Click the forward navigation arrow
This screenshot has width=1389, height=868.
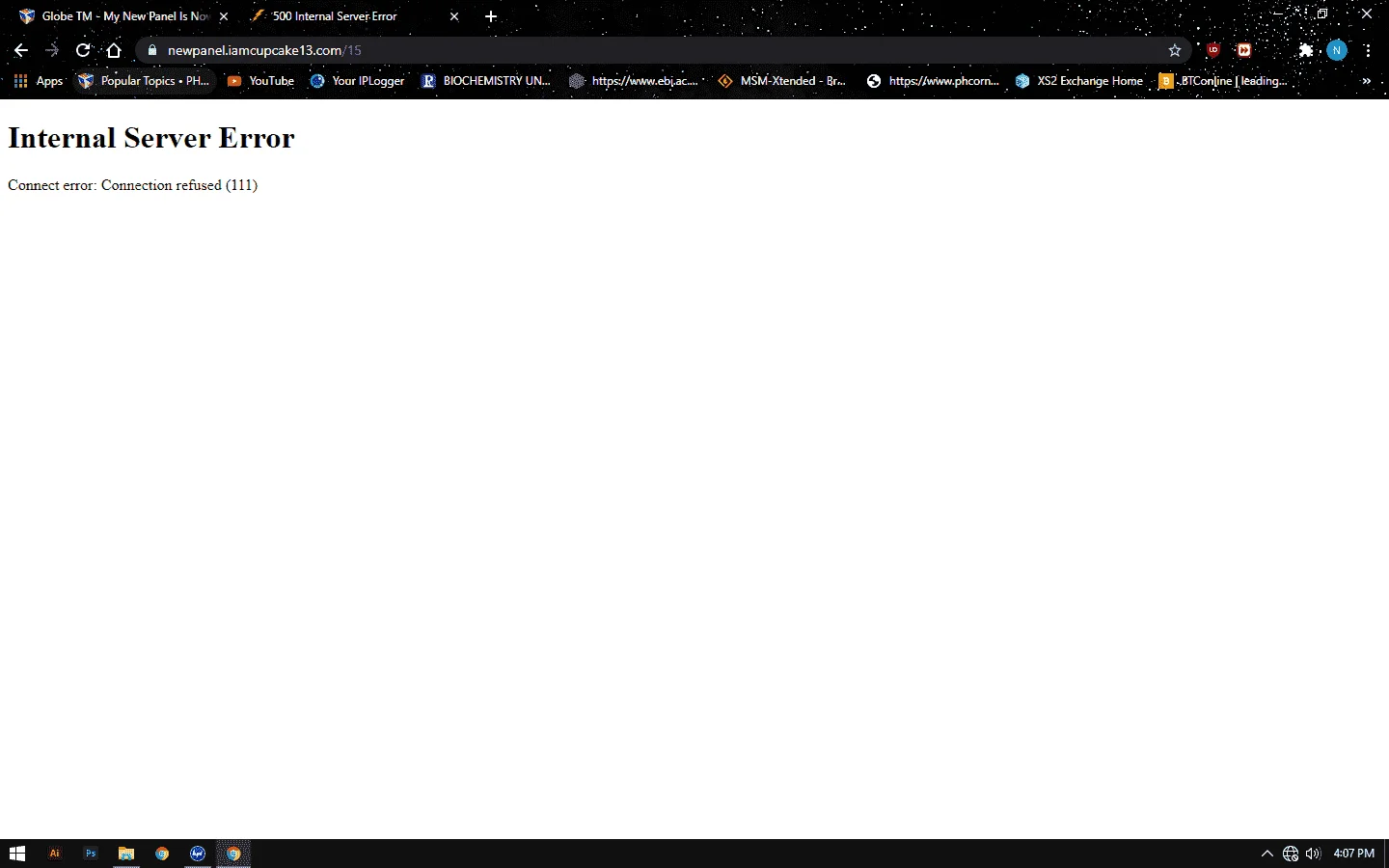(52, 50)
